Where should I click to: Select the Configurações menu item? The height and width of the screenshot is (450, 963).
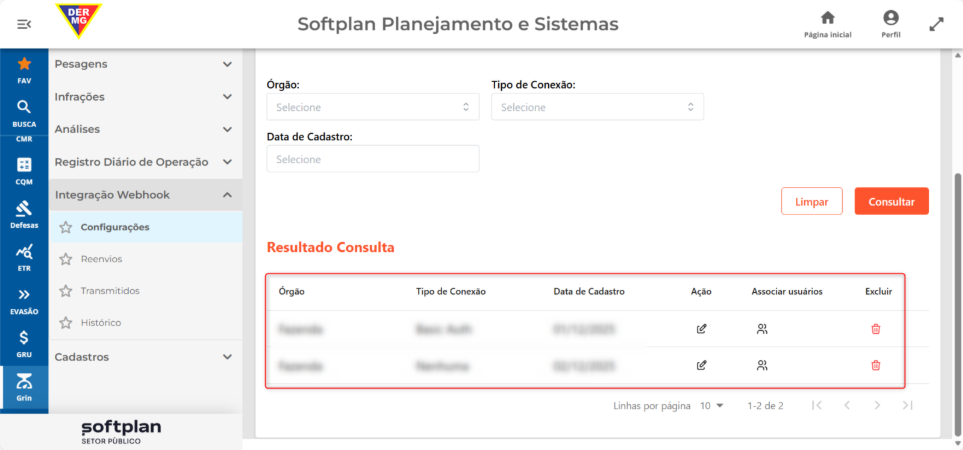(146, 227)
